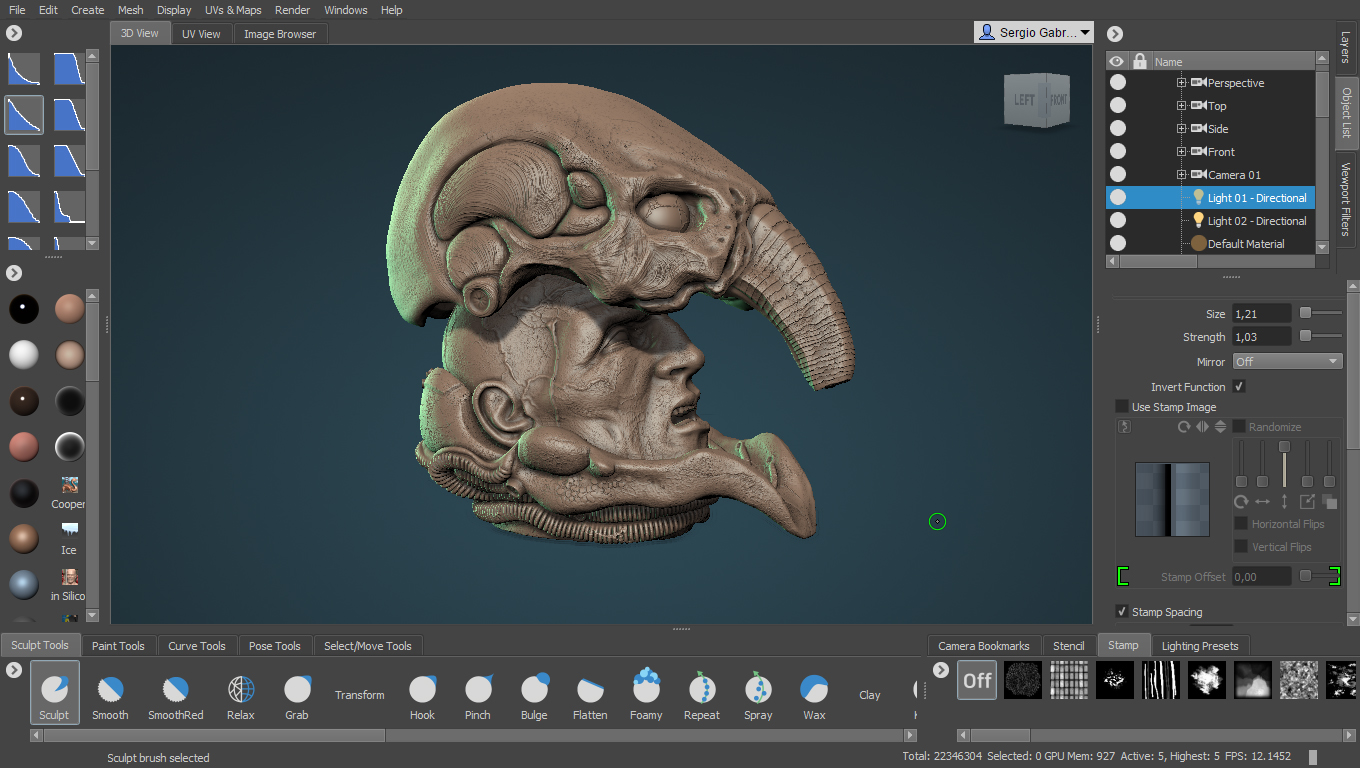Image resolution: width=1360 pixels, height=768 pixels.
Task: Open the Mesh menu
Action: click(130, 10)
